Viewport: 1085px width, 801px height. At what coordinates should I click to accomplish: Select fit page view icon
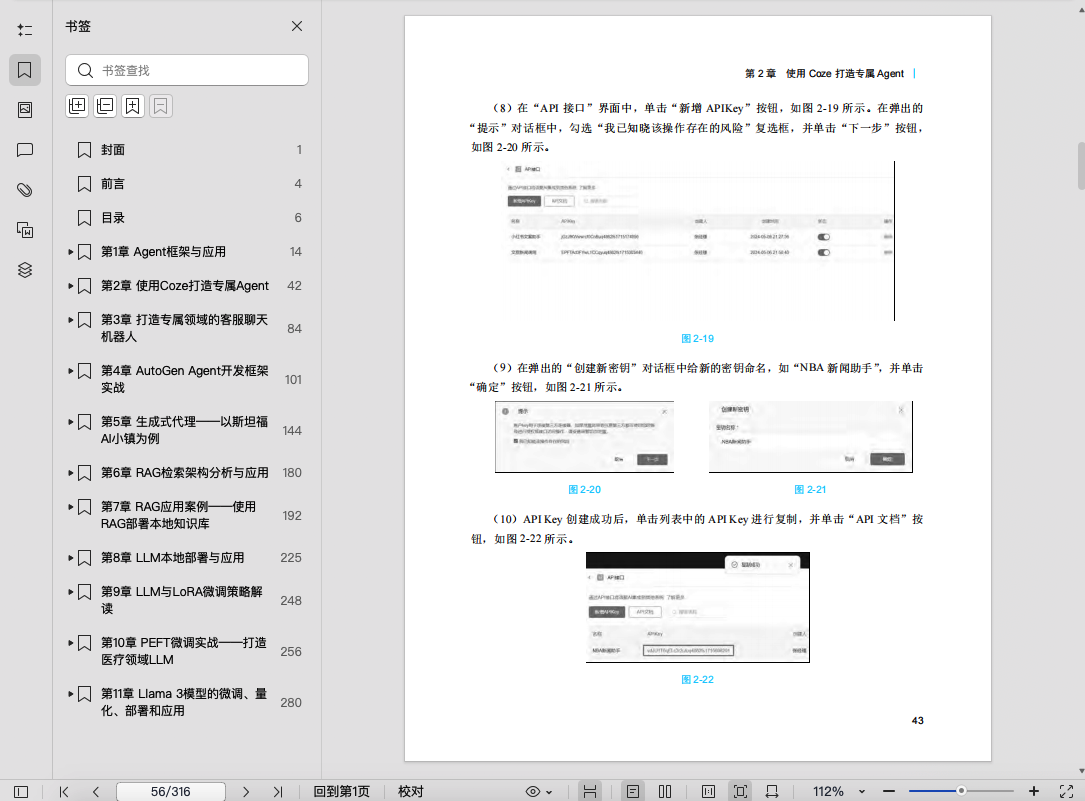click(740, 791)
